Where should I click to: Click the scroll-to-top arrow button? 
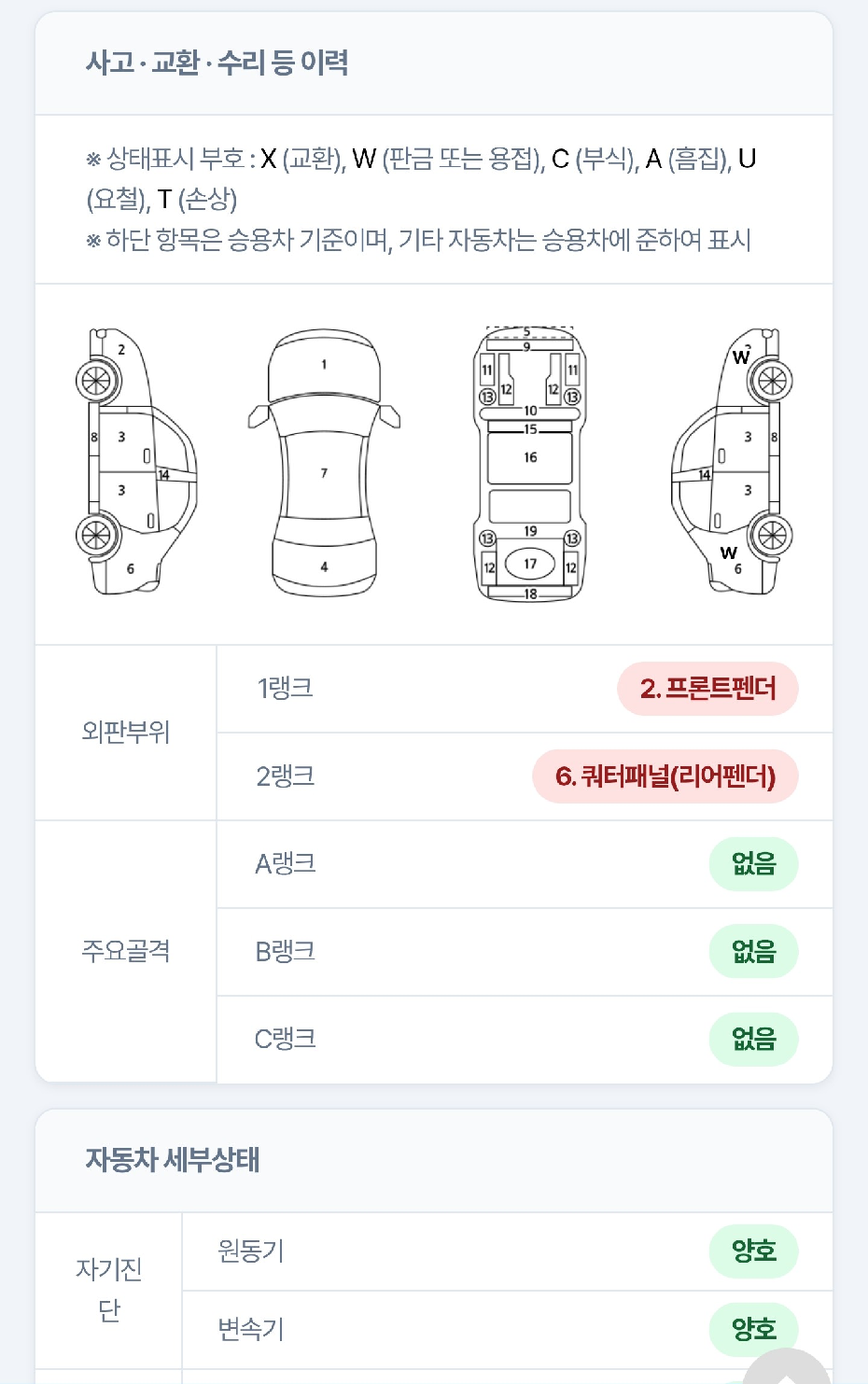[x=790, y=1367]
